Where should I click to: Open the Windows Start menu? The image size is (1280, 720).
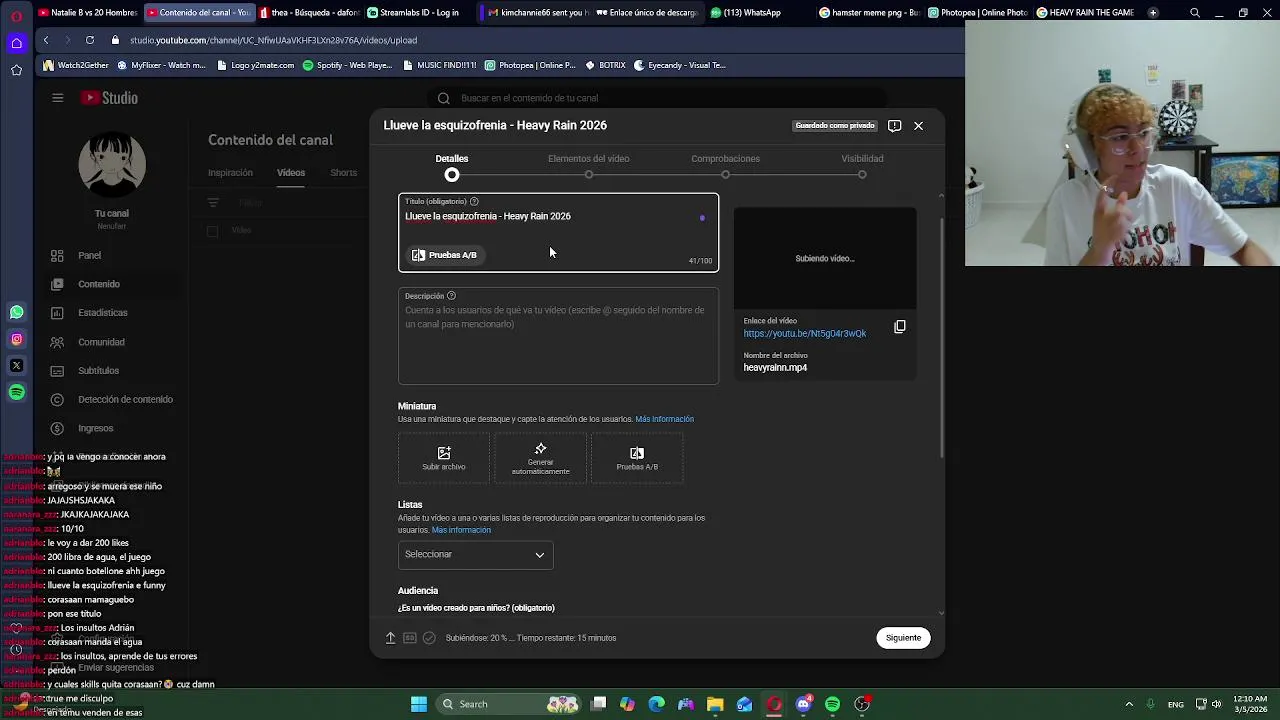click(x=419, y=704)
